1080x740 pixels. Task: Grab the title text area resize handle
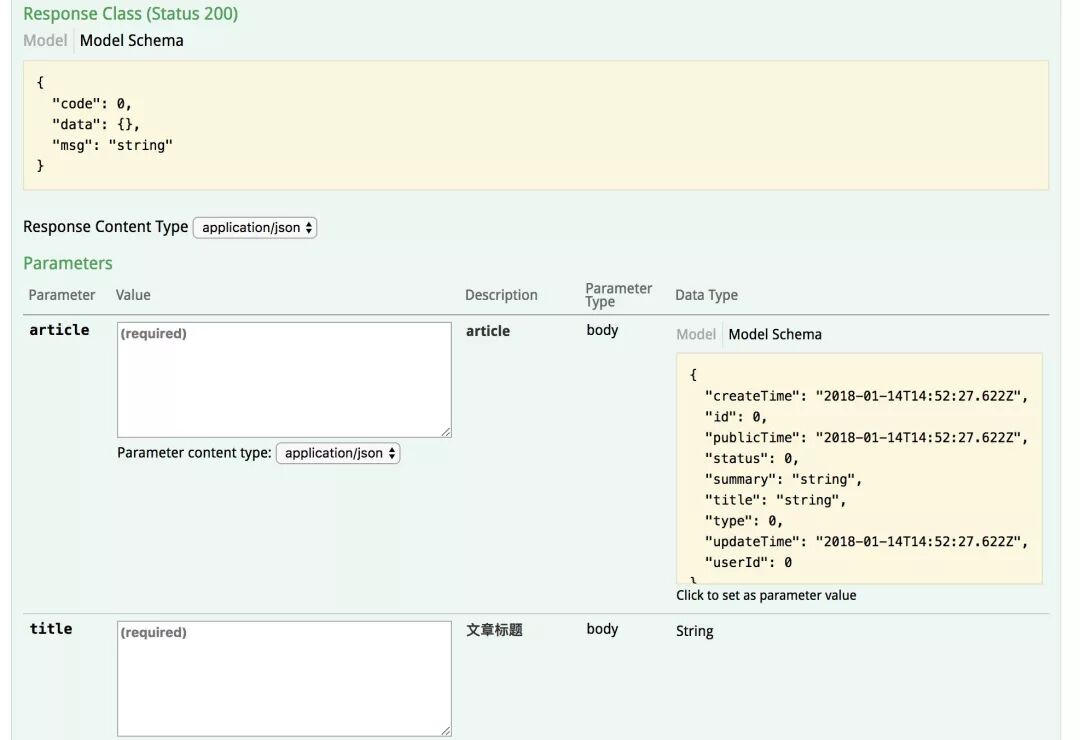point(446,731)
